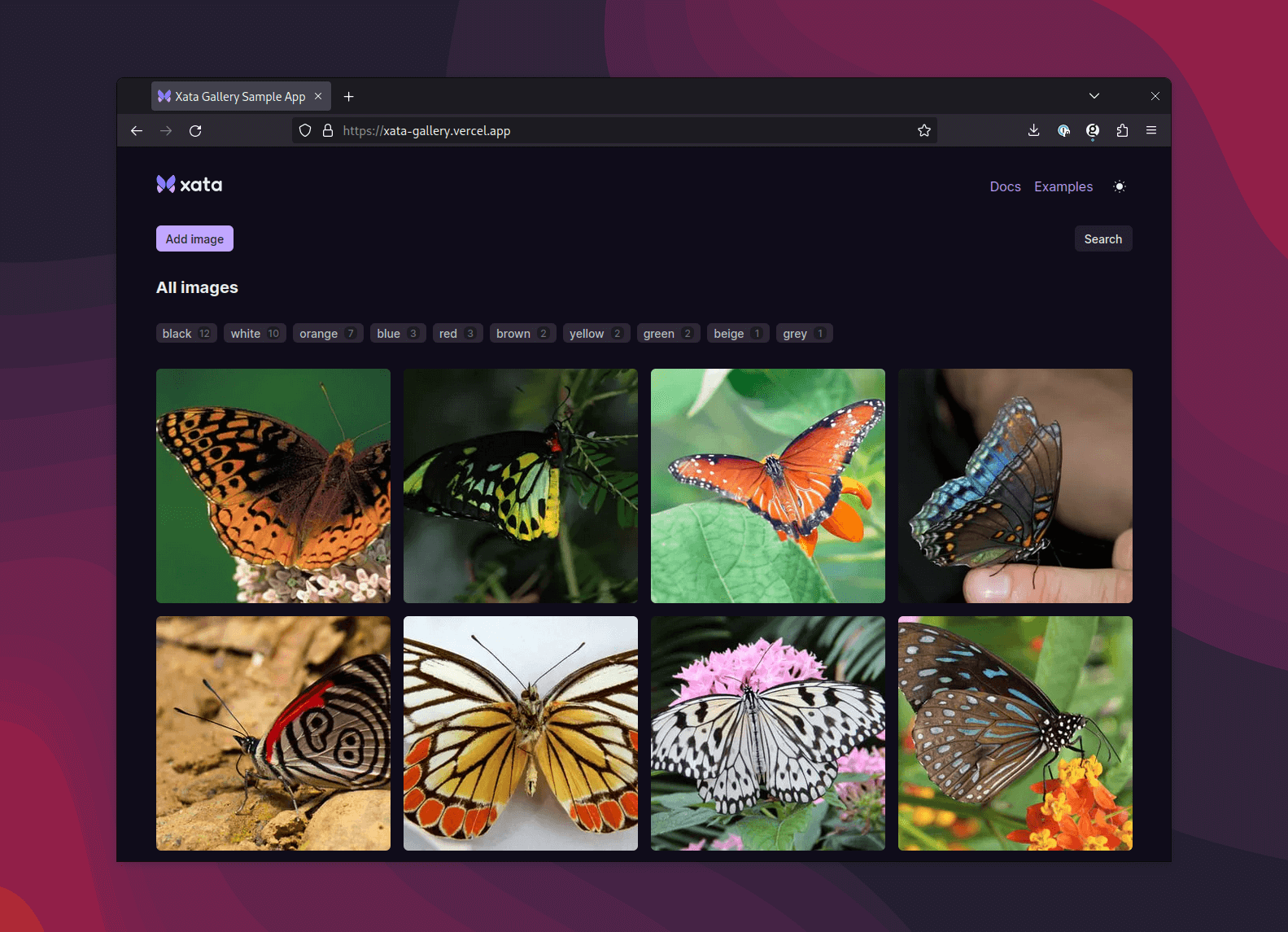Open the extensions puzzle icon
This screenshot has height=932, width=1288.
tap(1122, 130)
